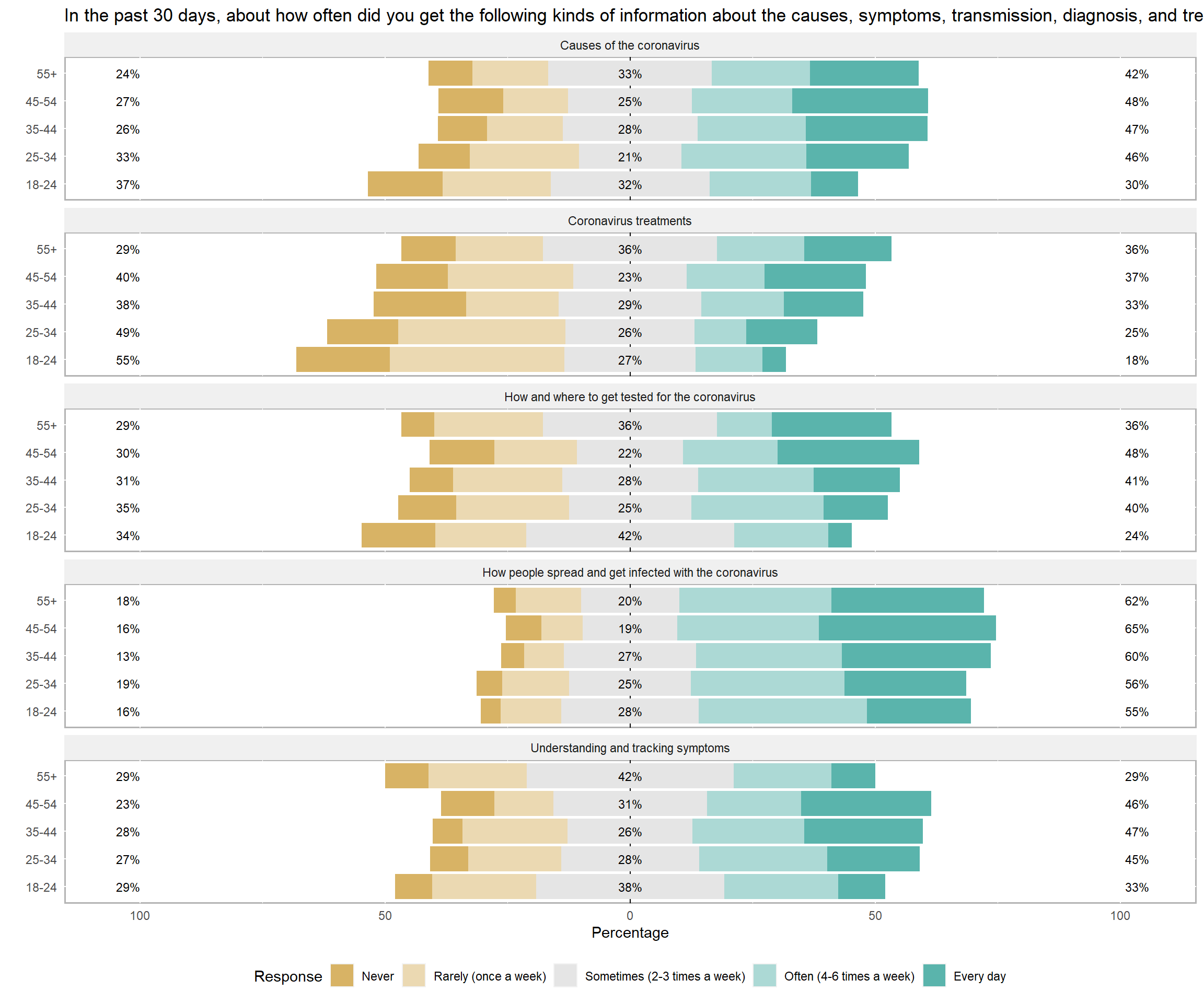Select the Every day legend color swatch

point(934,975)
